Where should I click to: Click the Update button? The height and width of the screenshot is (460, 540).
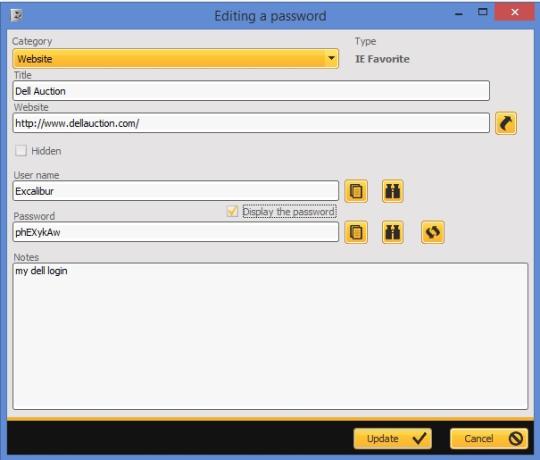point(393,438)
